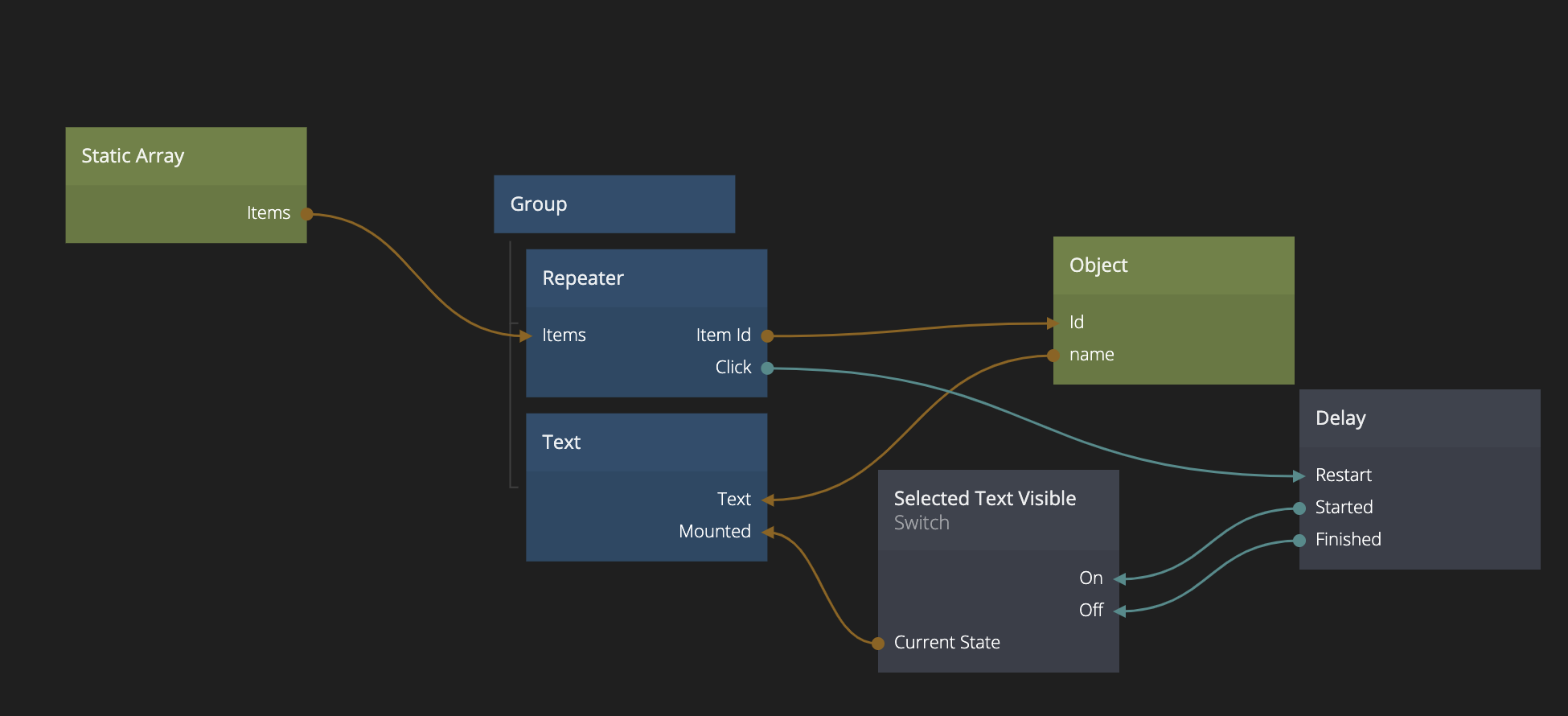Click the Static Array Items output dot
The width and height of the screenshot is (1568, 716).
point(306,214)
